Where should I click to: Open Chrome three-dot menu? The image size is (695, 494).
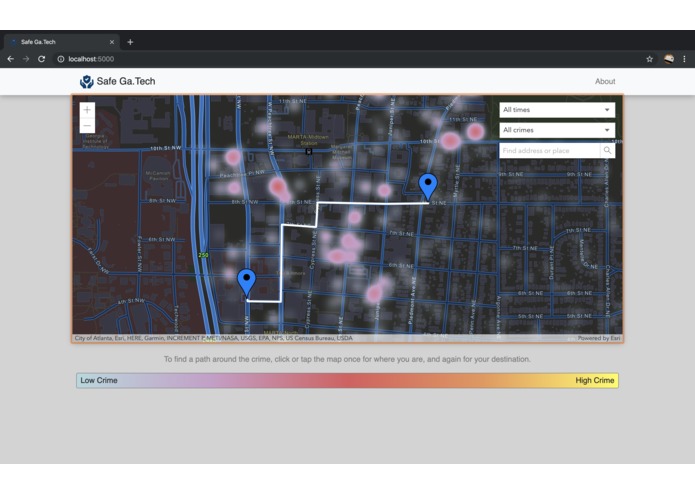(684, 59)
